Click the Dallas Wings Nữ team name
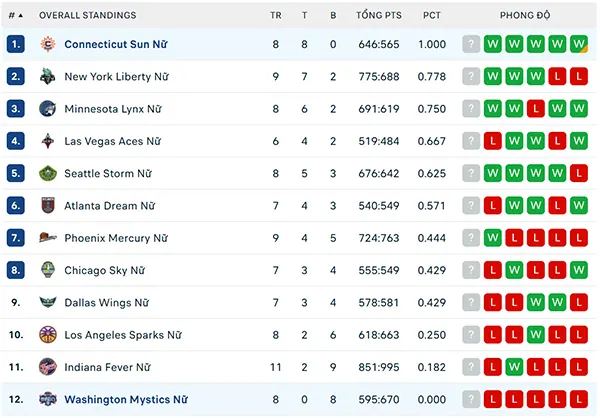600x418 pixels. [106, 302]
